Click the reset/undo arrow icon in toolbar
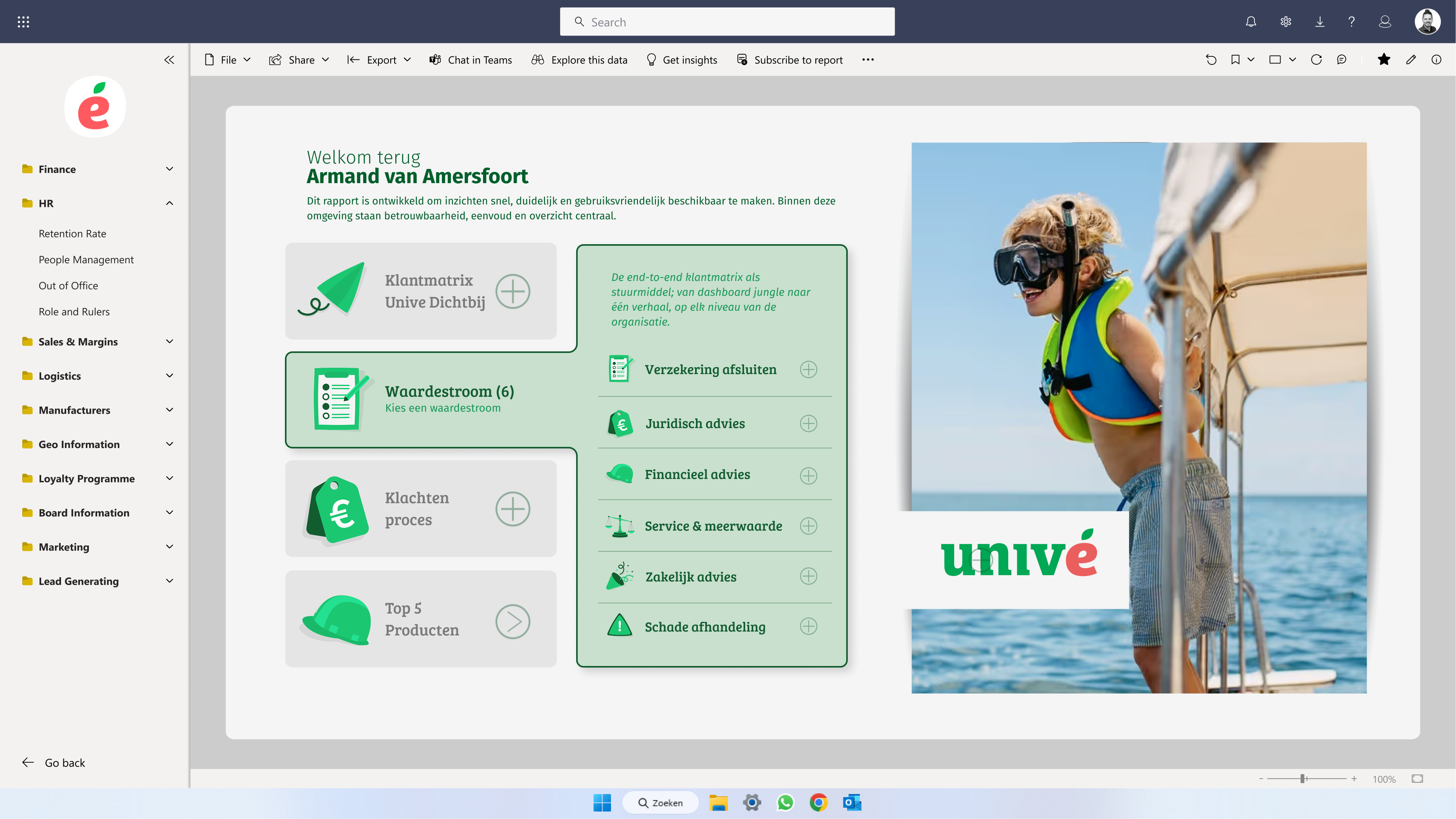 (x=1211, y=59)
